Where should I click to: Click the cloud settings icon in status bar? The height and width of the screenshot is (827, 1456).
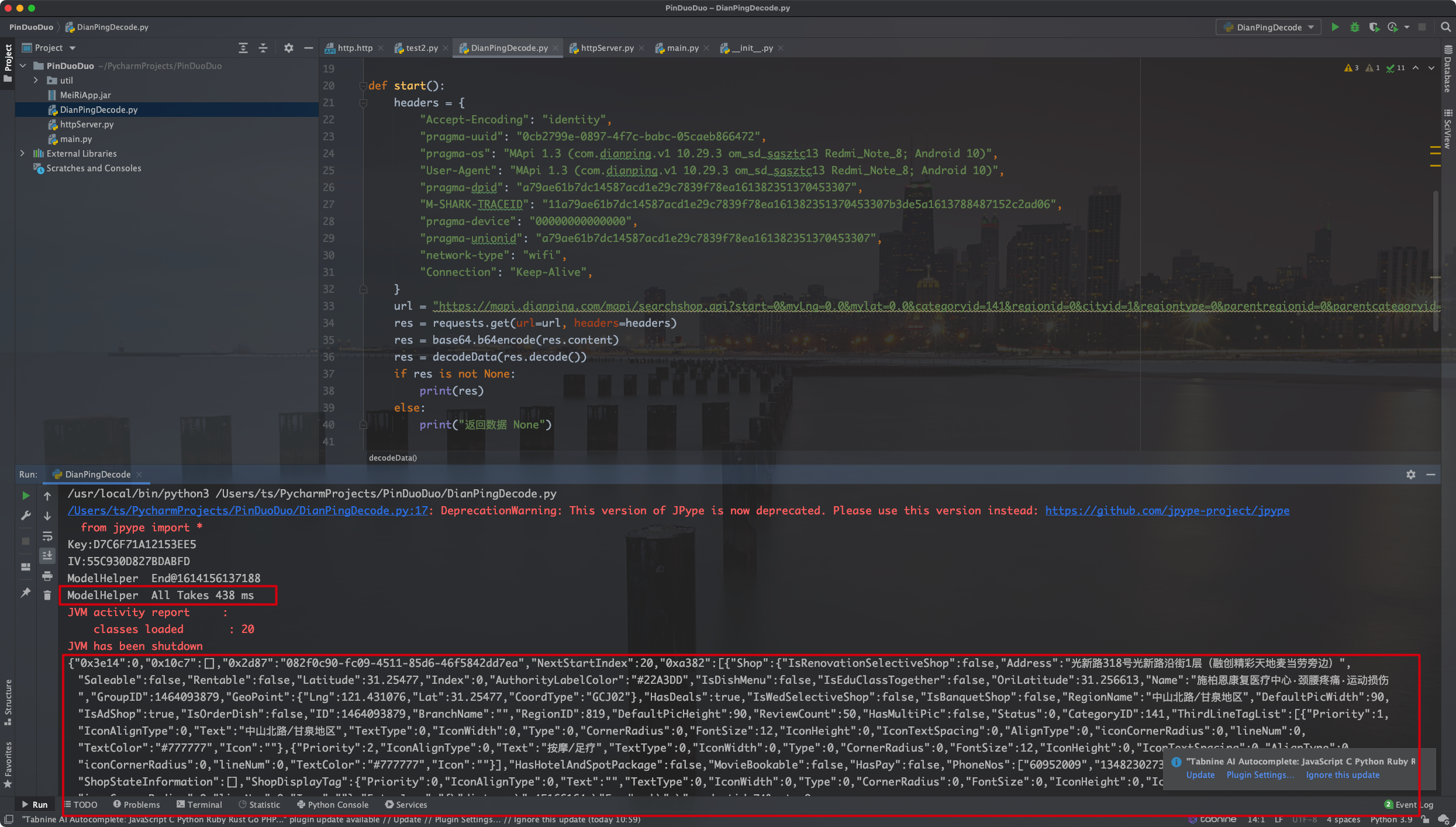tap(1443, 819)
